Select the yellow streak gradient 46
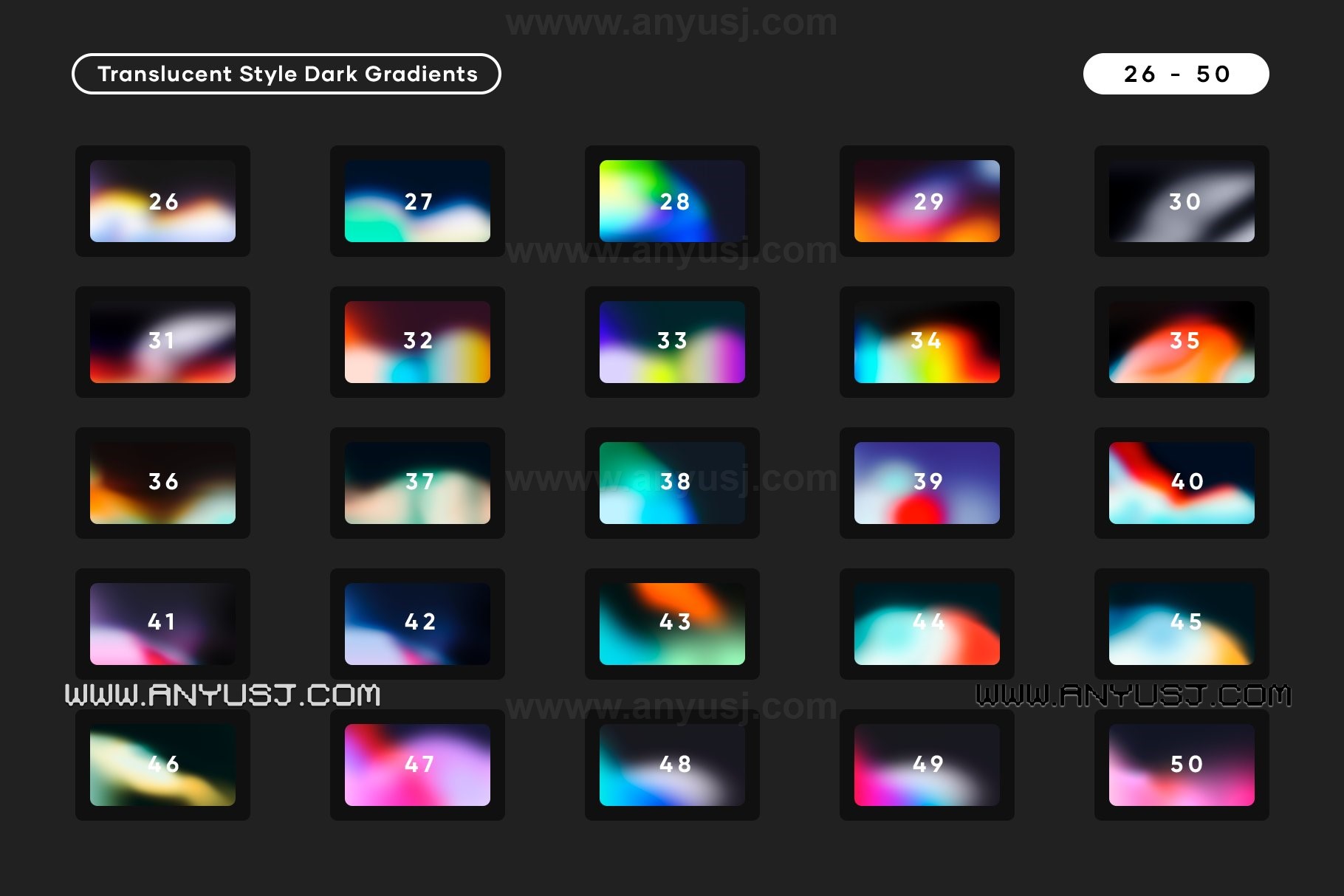 coord(162,765)
